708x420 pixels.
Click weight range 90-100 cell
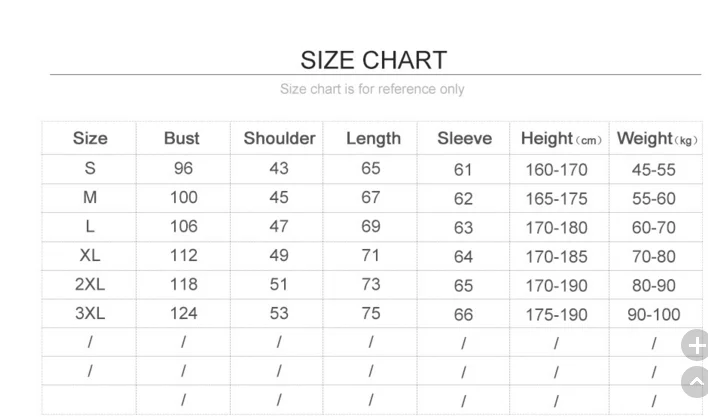click(653, 314)
